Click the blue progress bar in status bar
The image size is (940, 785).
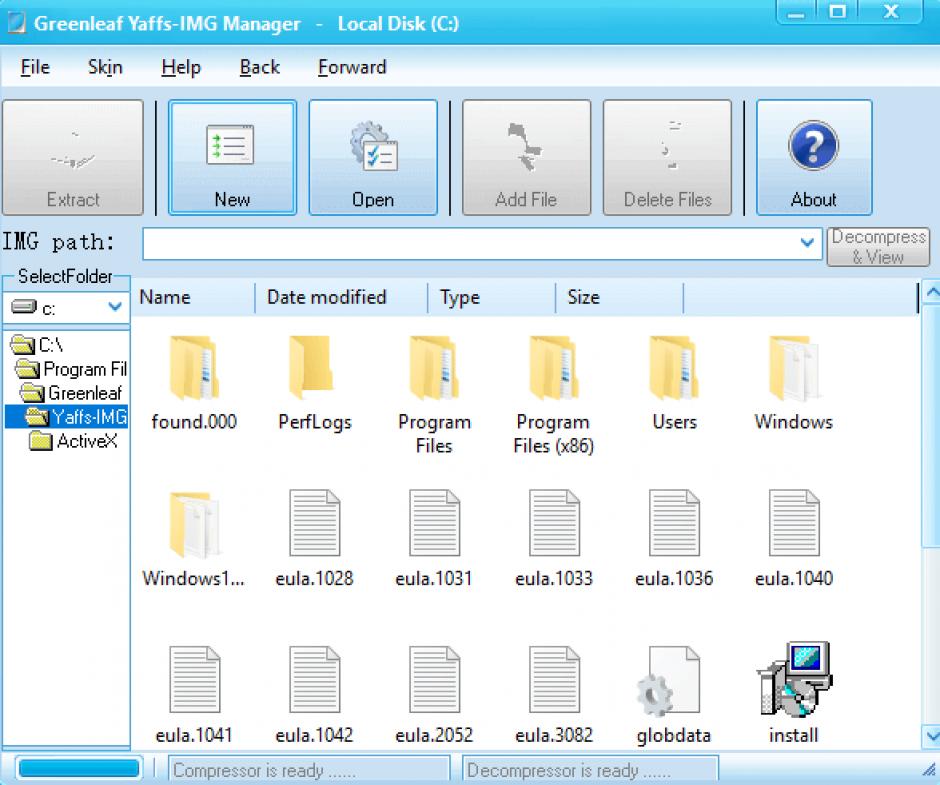pos(79,768)
